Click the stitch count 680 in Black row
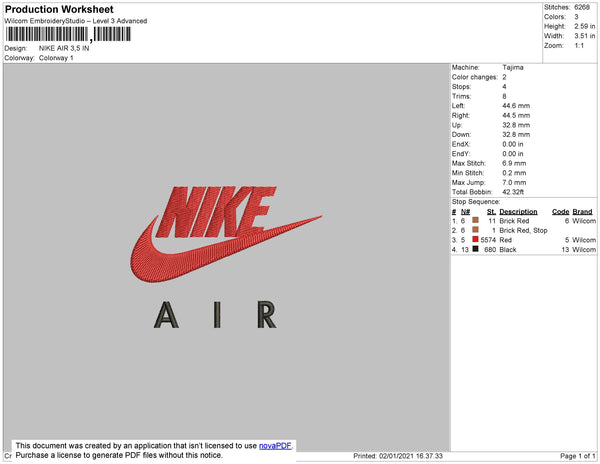 click(x=490, y=249)
